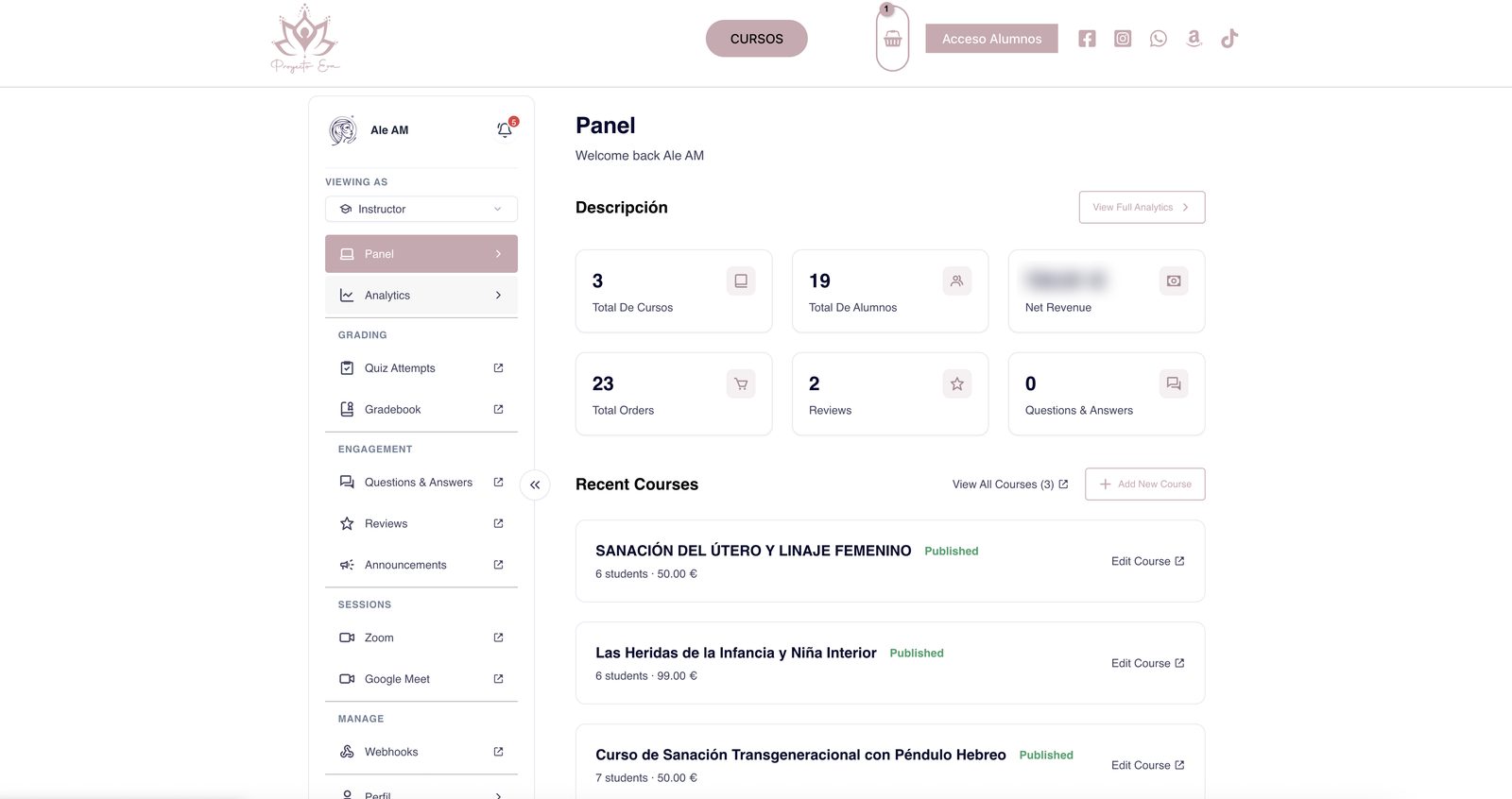Open View All Courses (3) link

[1010, 484]
